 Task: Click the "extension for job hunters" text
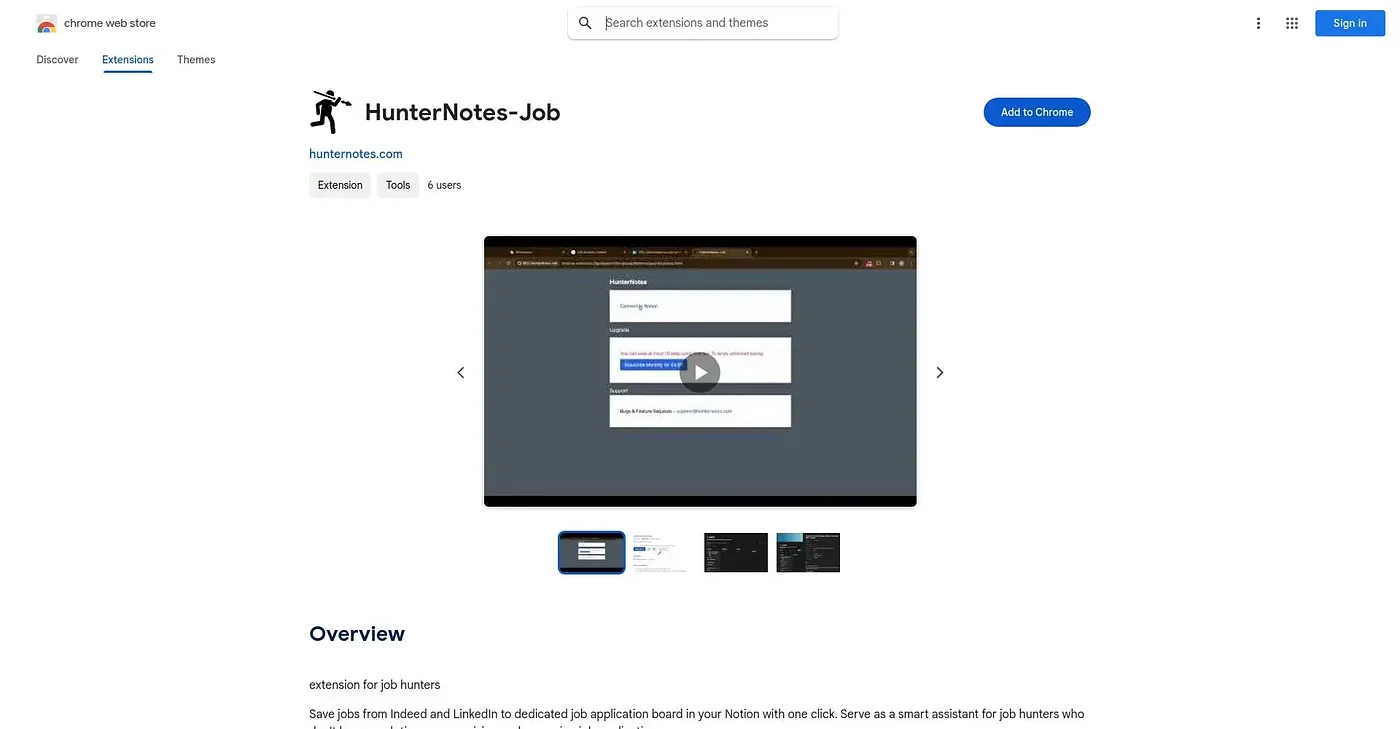pos(375,685)
